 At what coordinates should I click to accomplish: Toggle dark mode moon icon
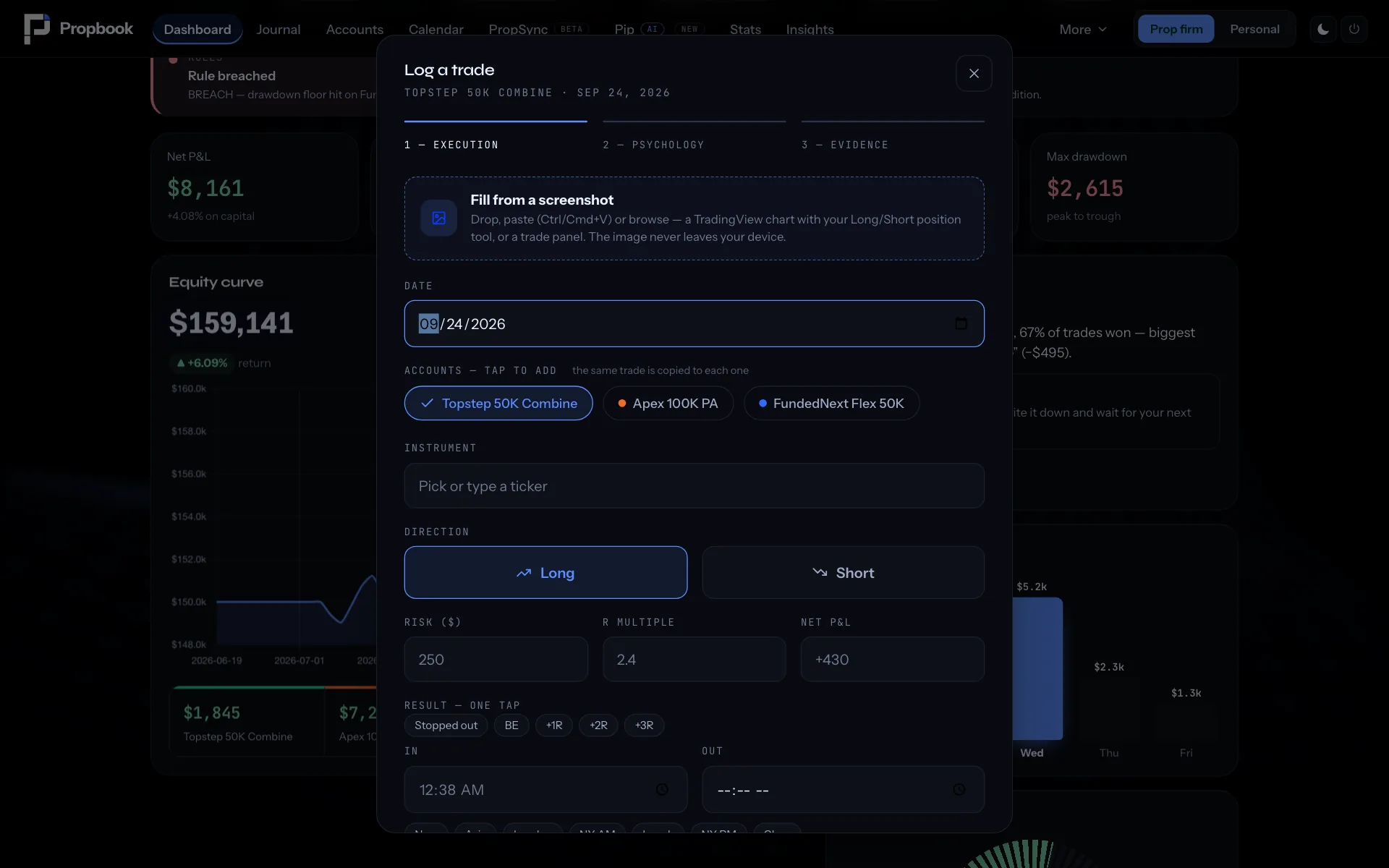[x=1323, y=29]
